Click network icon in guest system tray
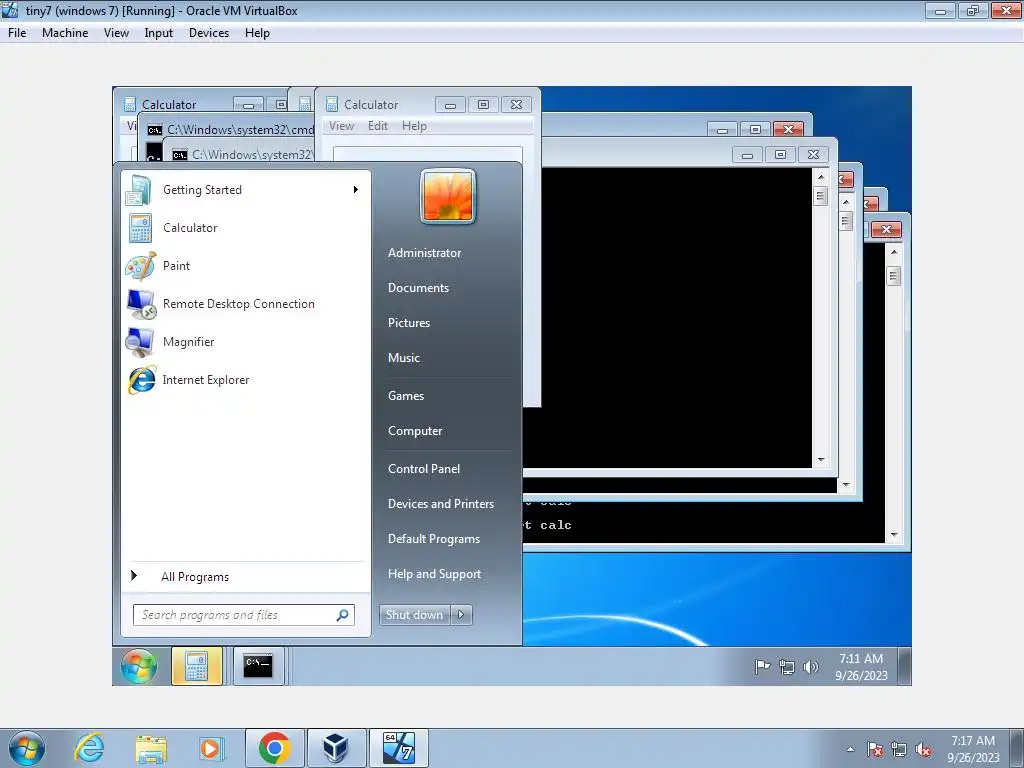The width and height of the screenshot is (1024, 768). (x=787, y=667)
